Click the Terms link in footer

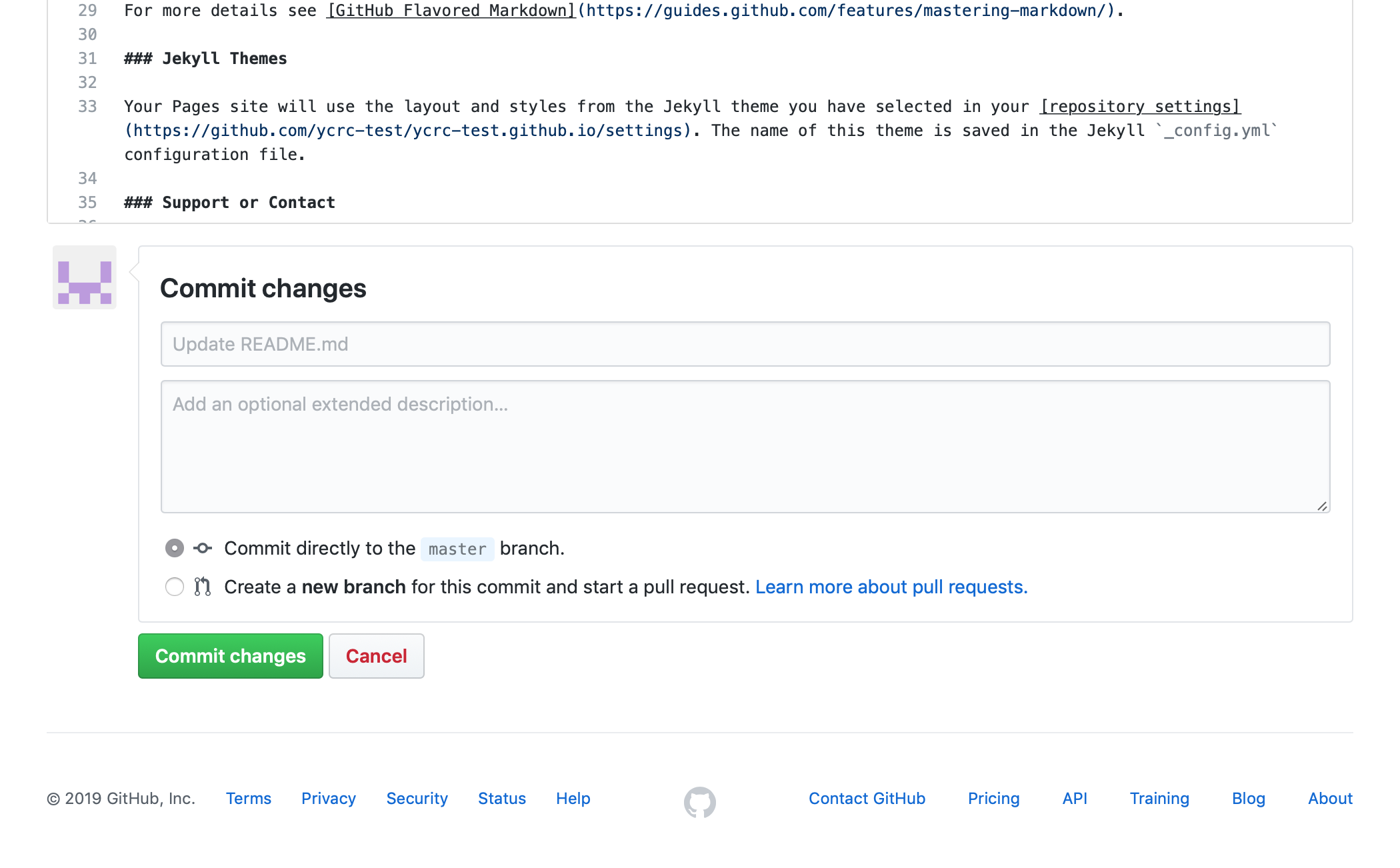[x=247, y=797]
